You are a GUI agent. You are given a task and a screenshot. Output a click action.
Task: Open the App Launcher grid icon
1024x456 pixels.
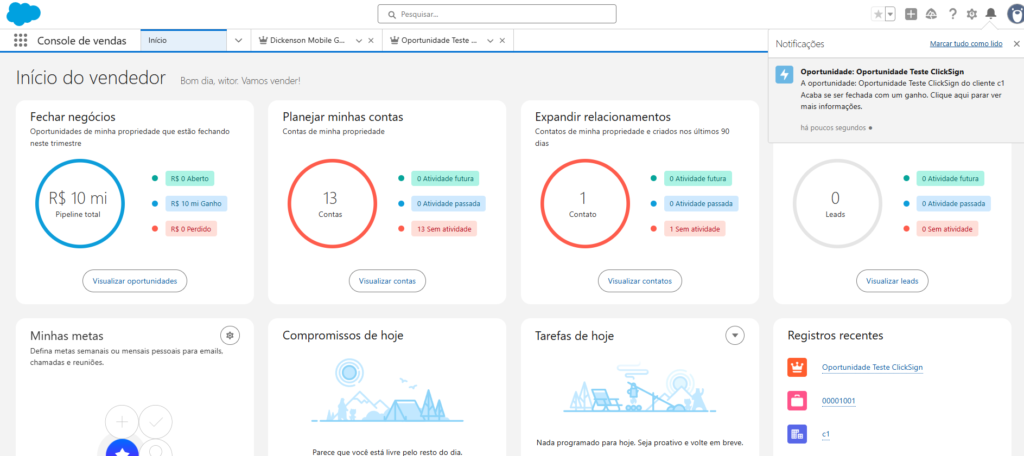20,40
